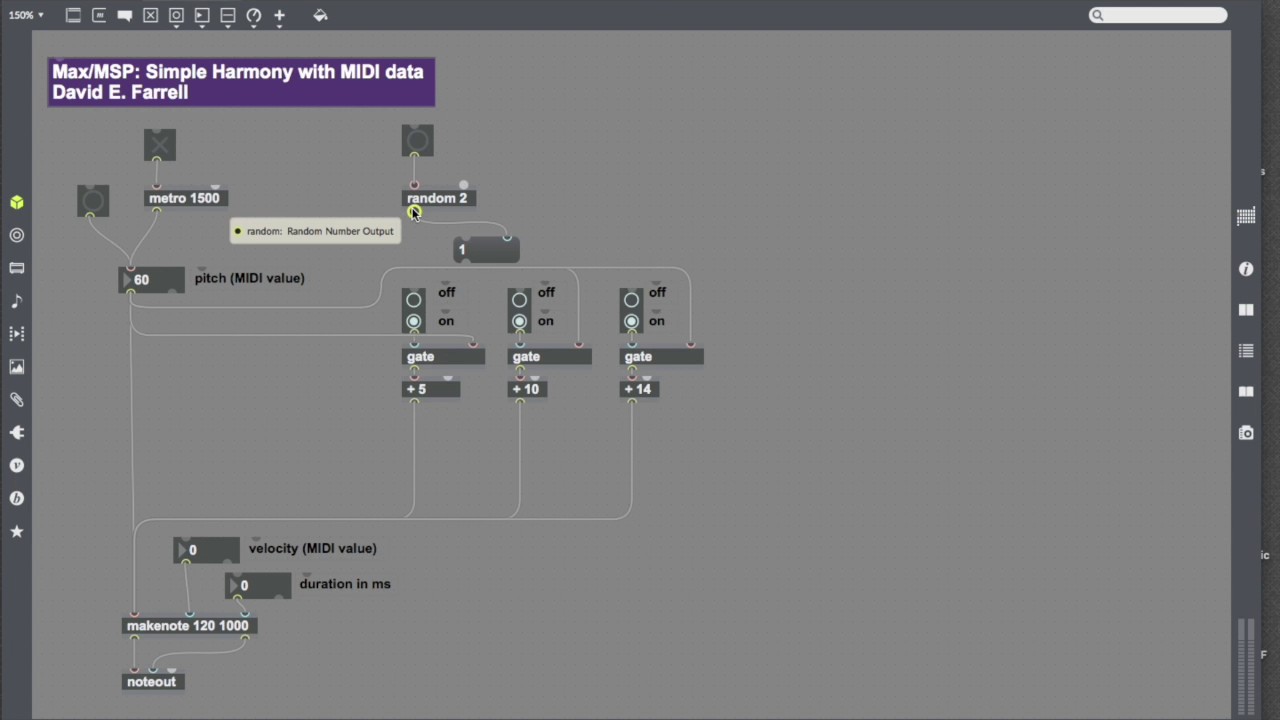Viewport: 1280px width, 720px height.
Task: Open the star collections icon
Action: click(17, 531)
